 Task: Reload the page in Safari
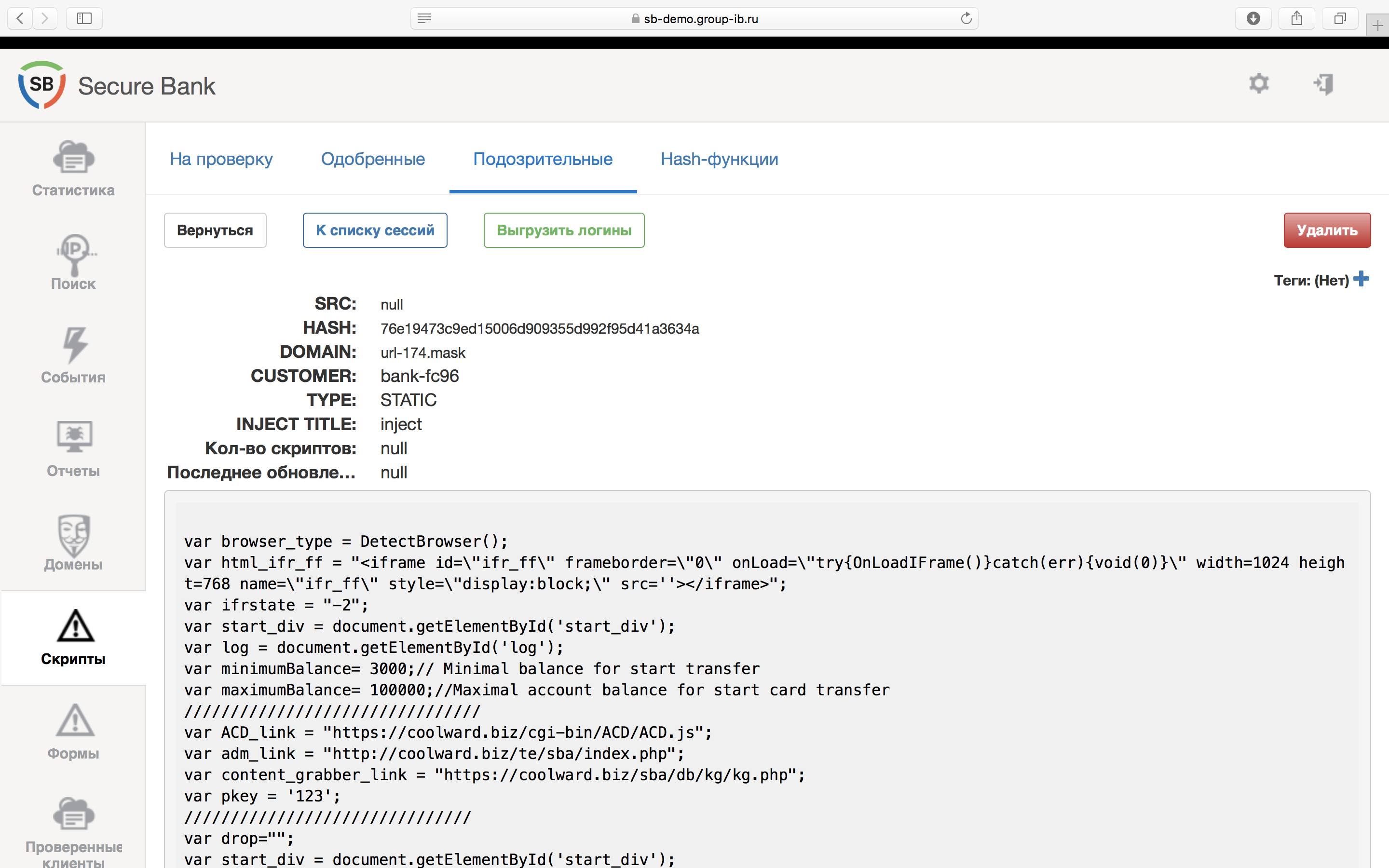tap(966, 18)
